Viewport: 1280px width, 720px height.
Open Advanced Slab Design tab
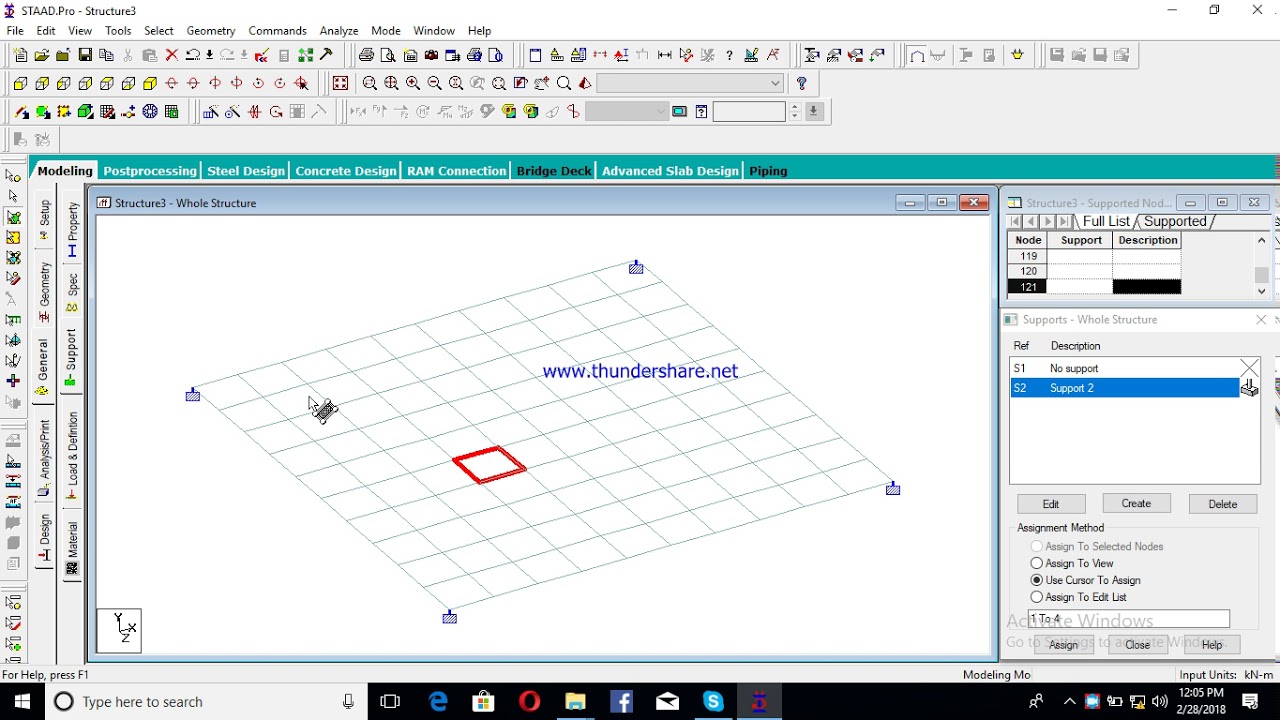(x=670, y=171)
